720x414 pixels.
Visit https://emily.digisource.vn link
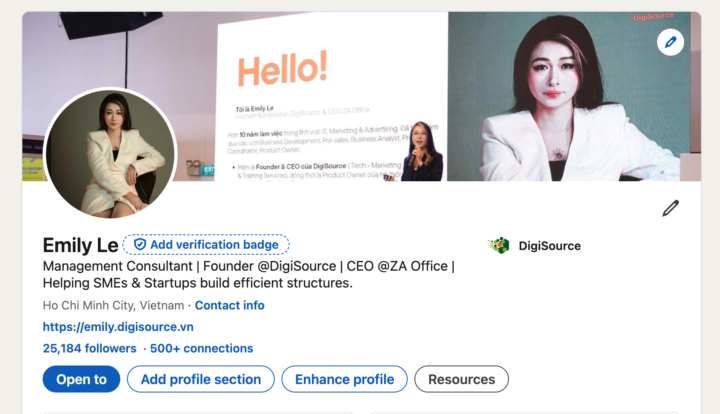click(118, 327)
